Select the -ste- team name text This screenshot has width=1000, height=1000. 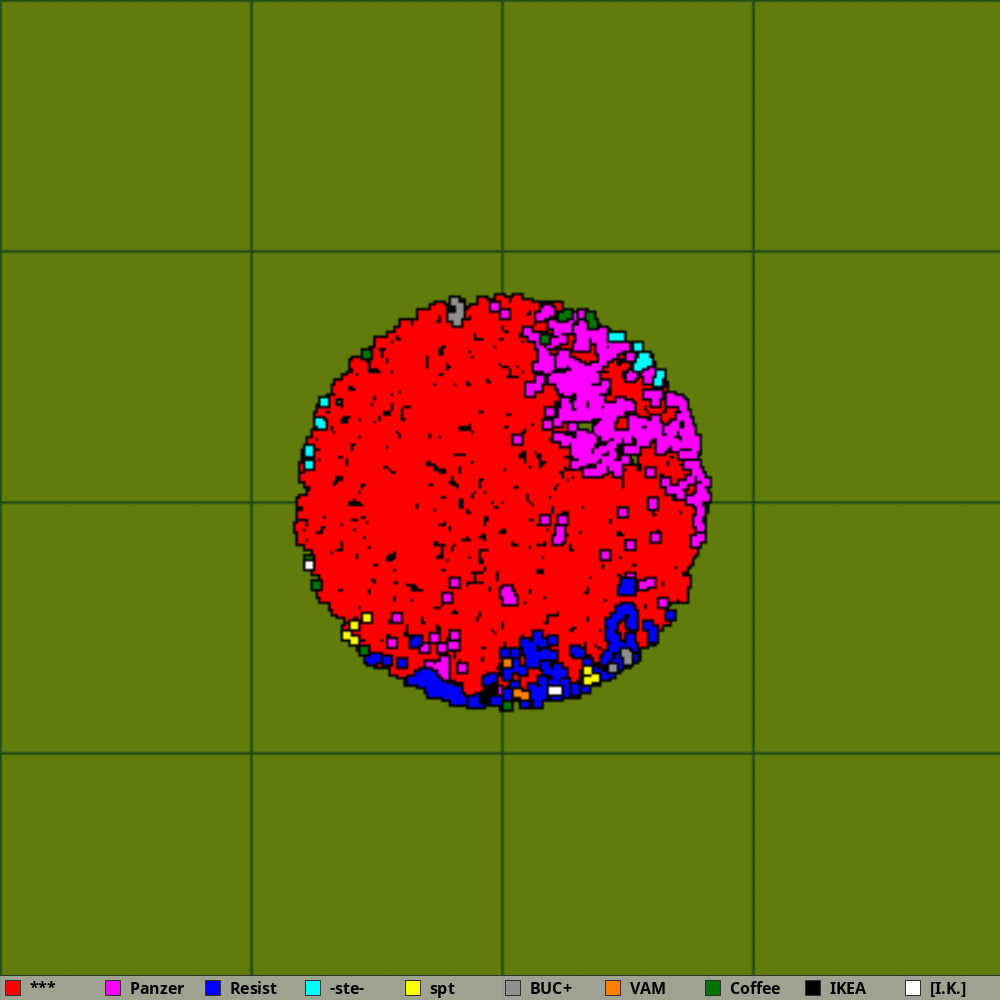pyautogui.click(x=347, y=988)
